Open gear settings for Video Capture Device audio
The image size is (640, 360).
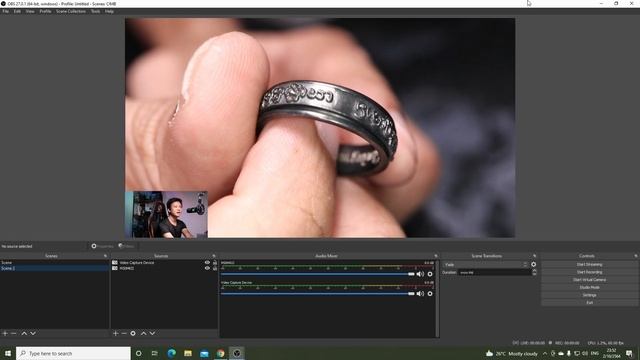click(x=430, y=293)
